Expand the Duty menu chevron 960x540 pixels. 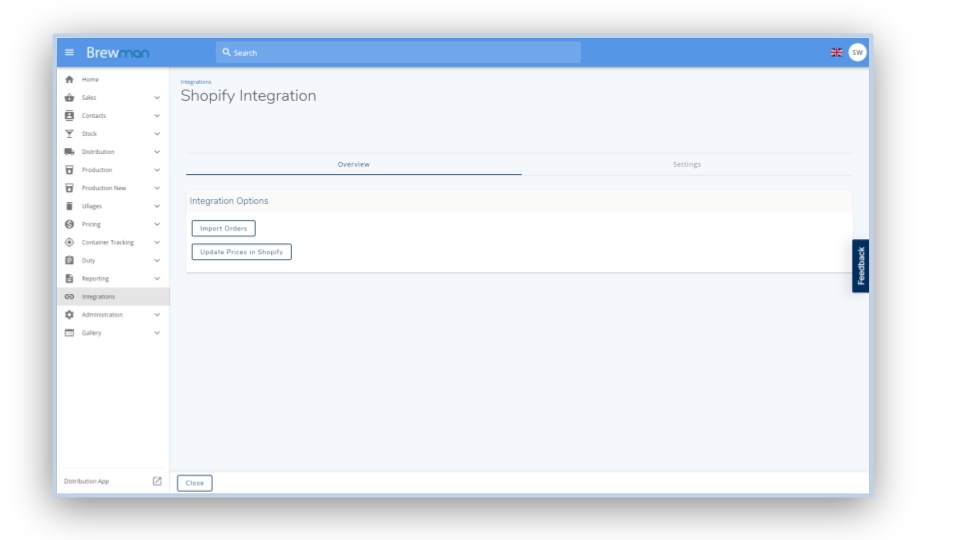coord(157,260)
